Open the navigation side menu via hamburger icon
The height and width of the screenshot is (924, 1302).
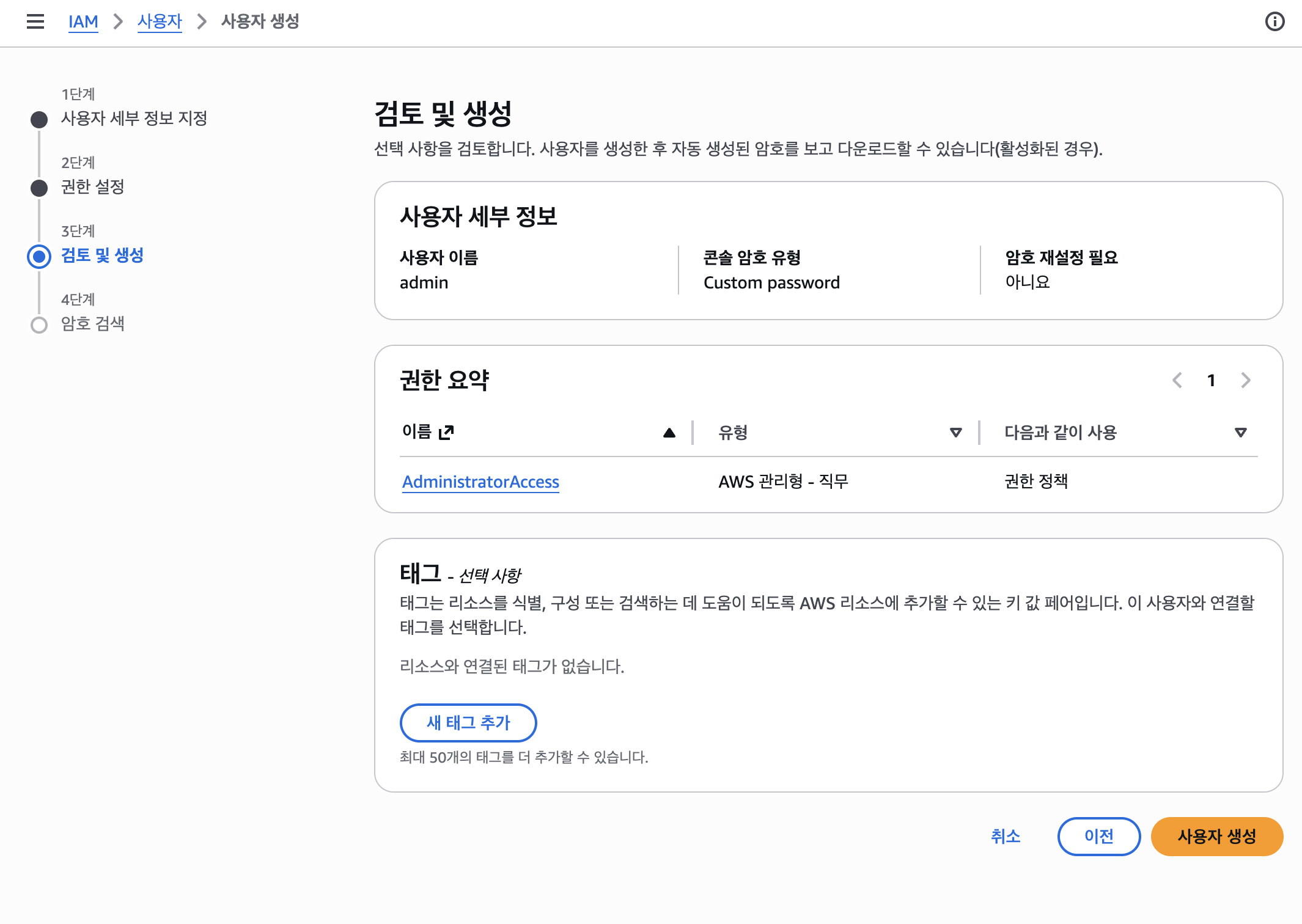[x=35, y=21]
